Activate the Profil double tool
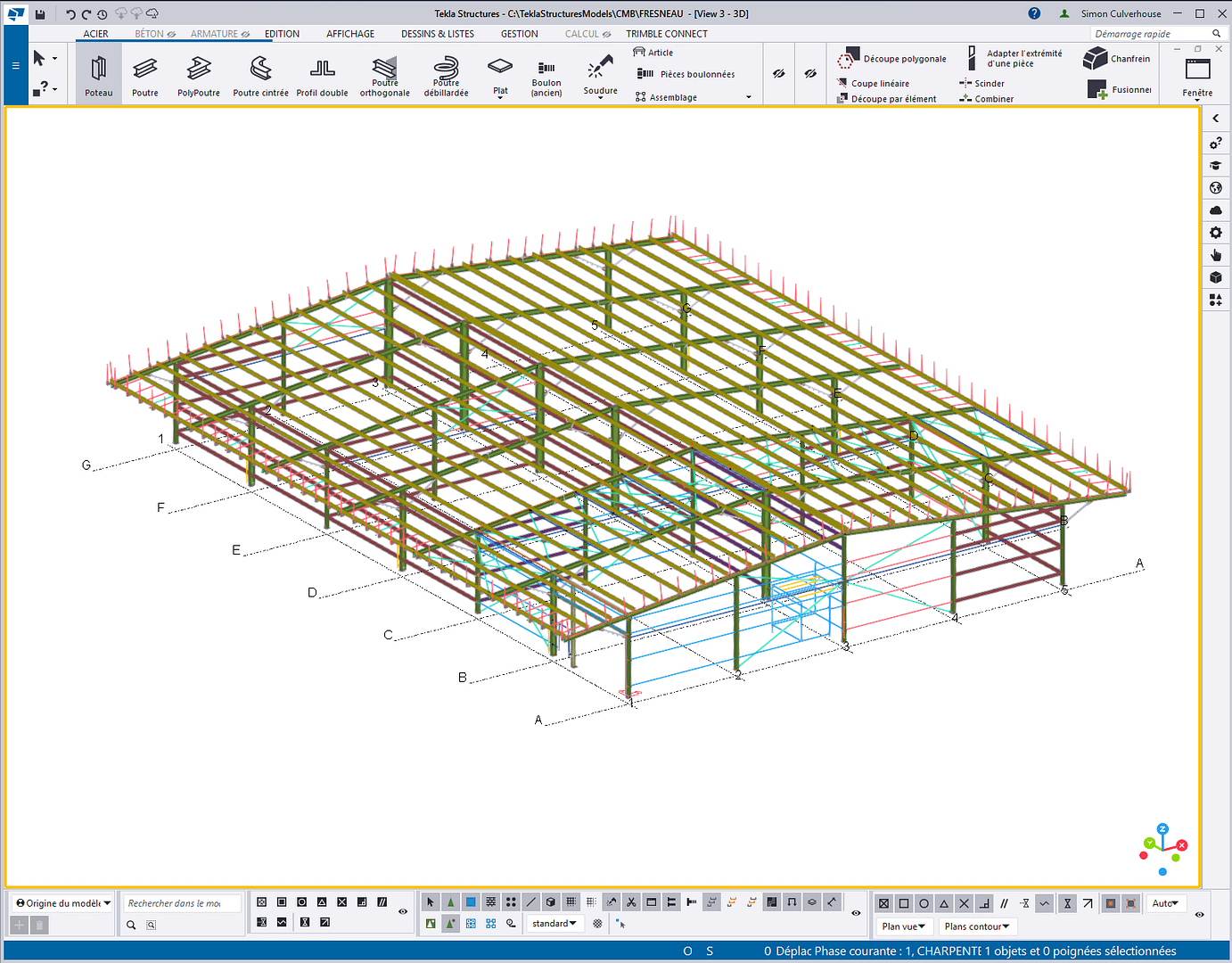The image size is (1232, 963). [x=322, y=75]
